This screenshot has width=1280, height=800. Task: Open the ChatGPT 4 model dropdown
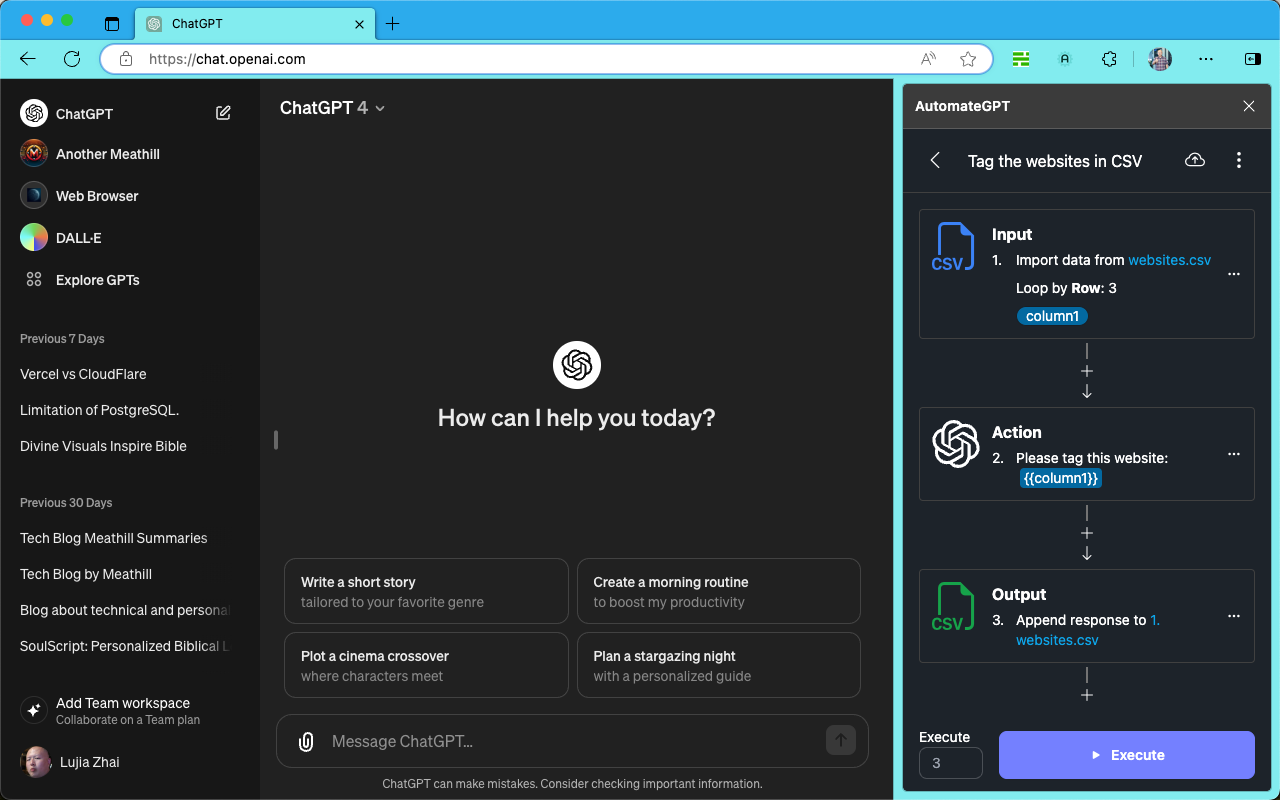coord(333,107)
